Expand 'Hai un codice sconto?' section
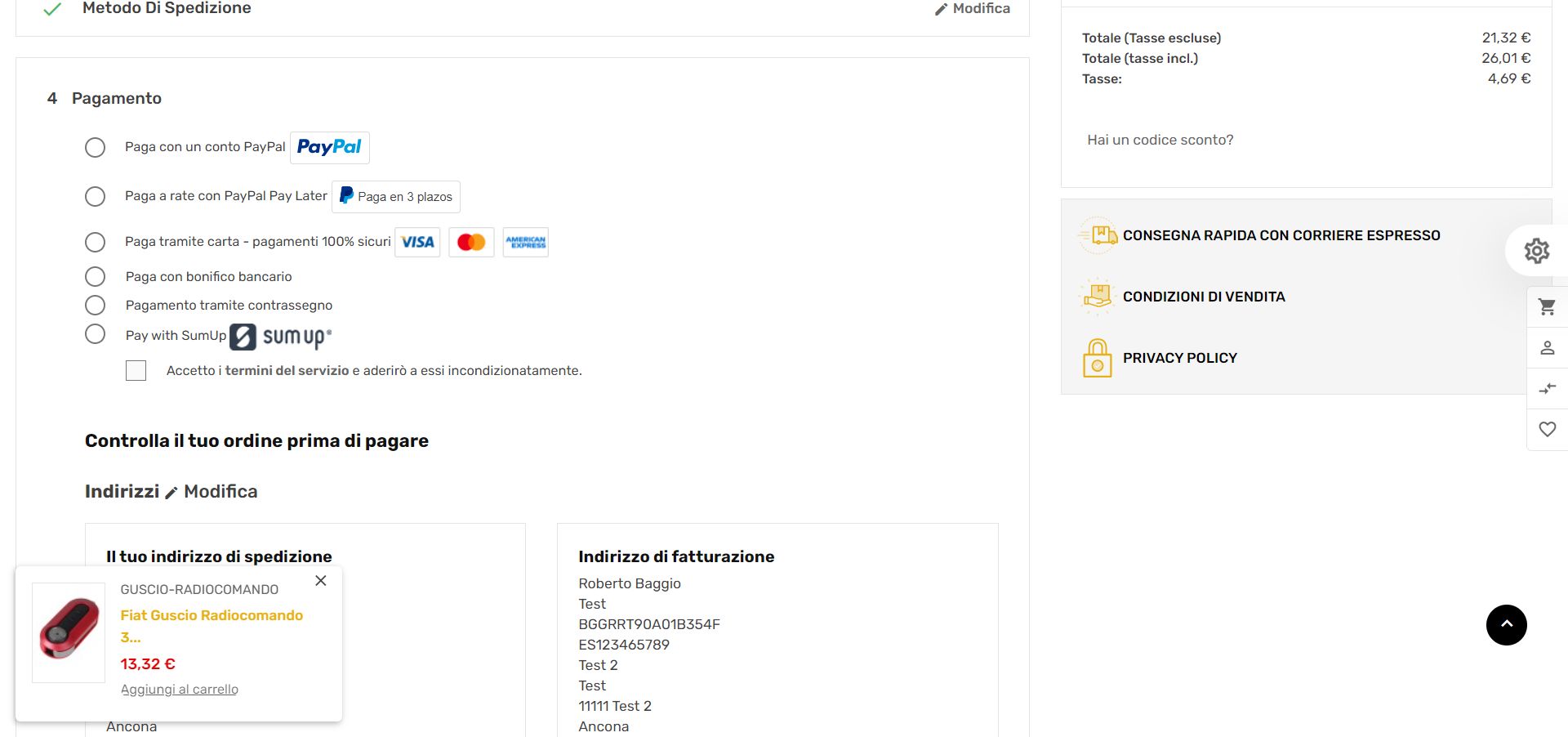The image size is (1568, 737). coord(1160,140)
